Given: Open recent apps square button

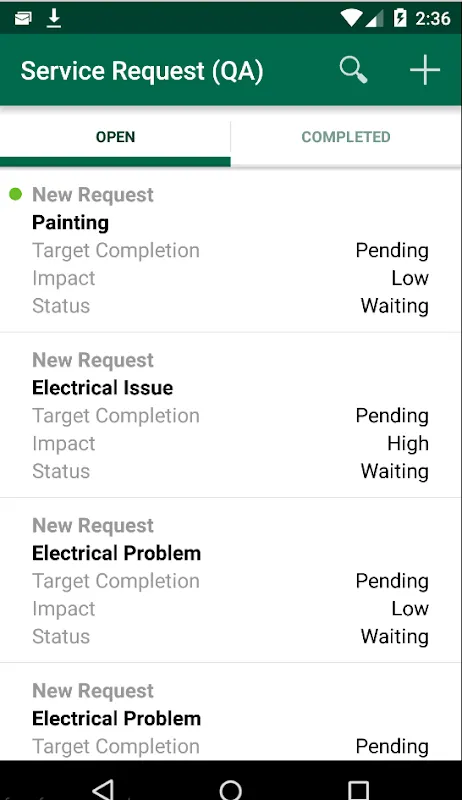Looking at the screenshot, I should (x=358, y=790).
